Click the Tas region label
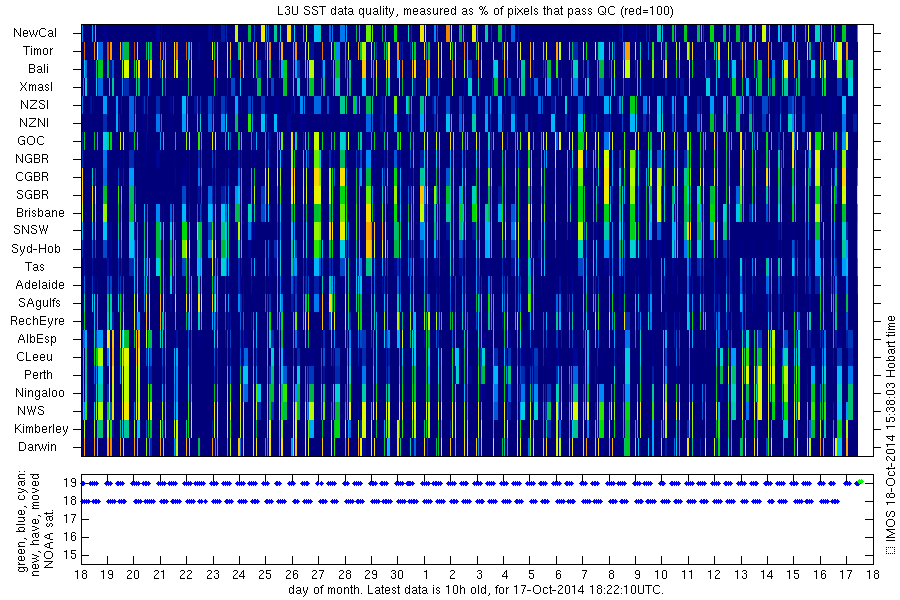Image resolution: width=900 pixels, height=600 pixels. (34, 266)
